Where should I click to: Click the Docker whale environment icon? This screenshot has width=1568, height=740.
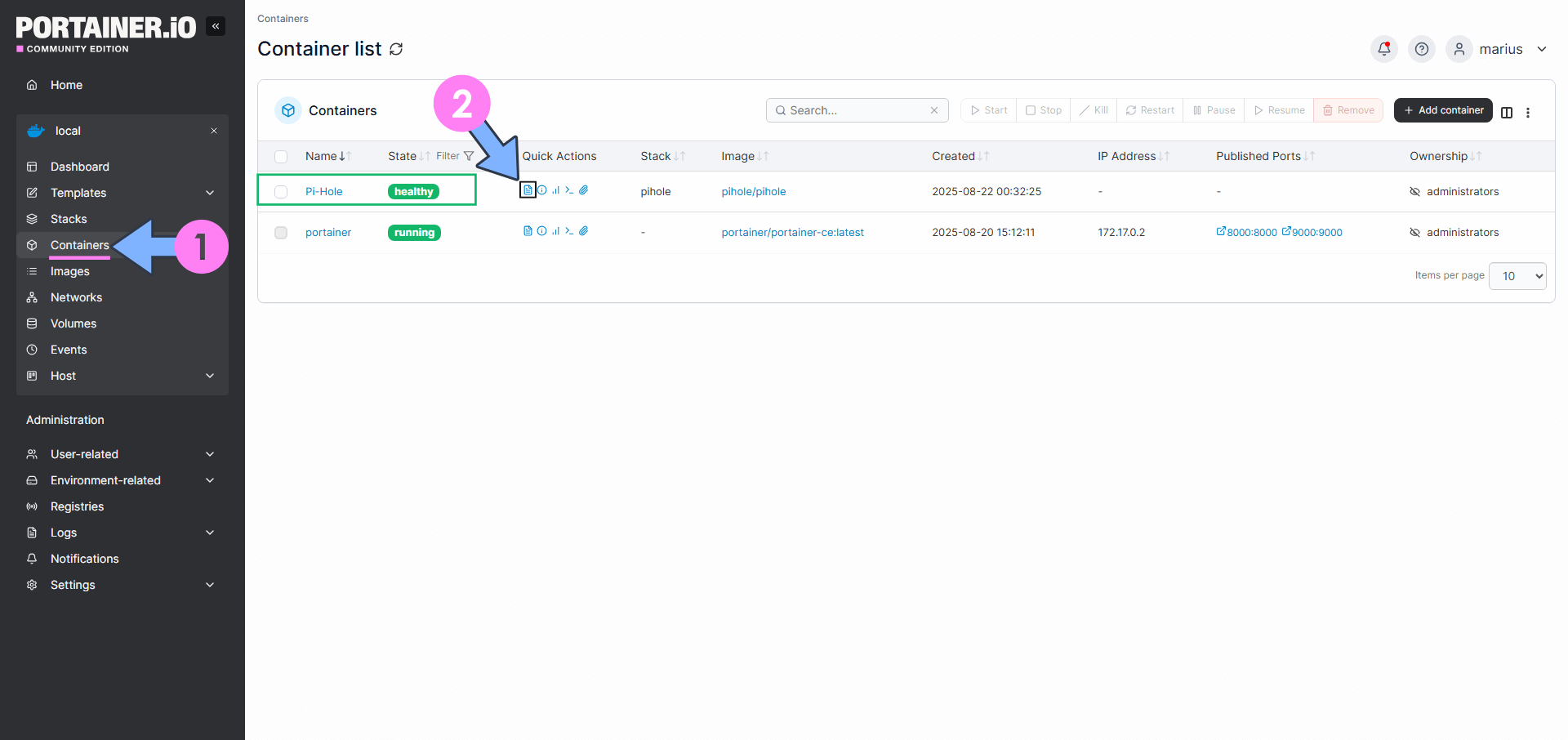tap(36, 131)
